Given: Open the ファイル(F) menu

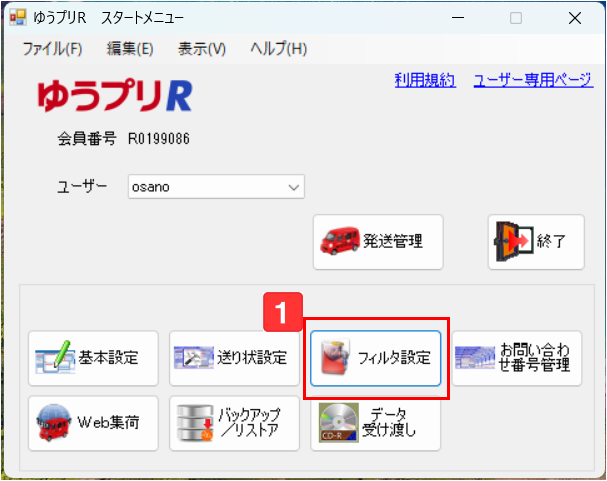Looking at the screenshot, I should [52, 49].
